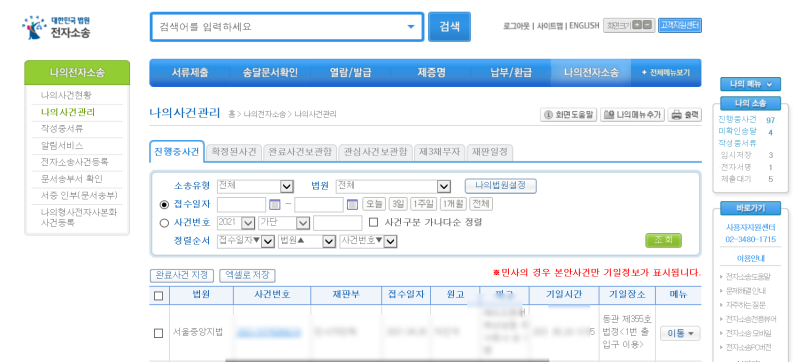
Task: Set date range to 오늘
Action: point(374,204)
